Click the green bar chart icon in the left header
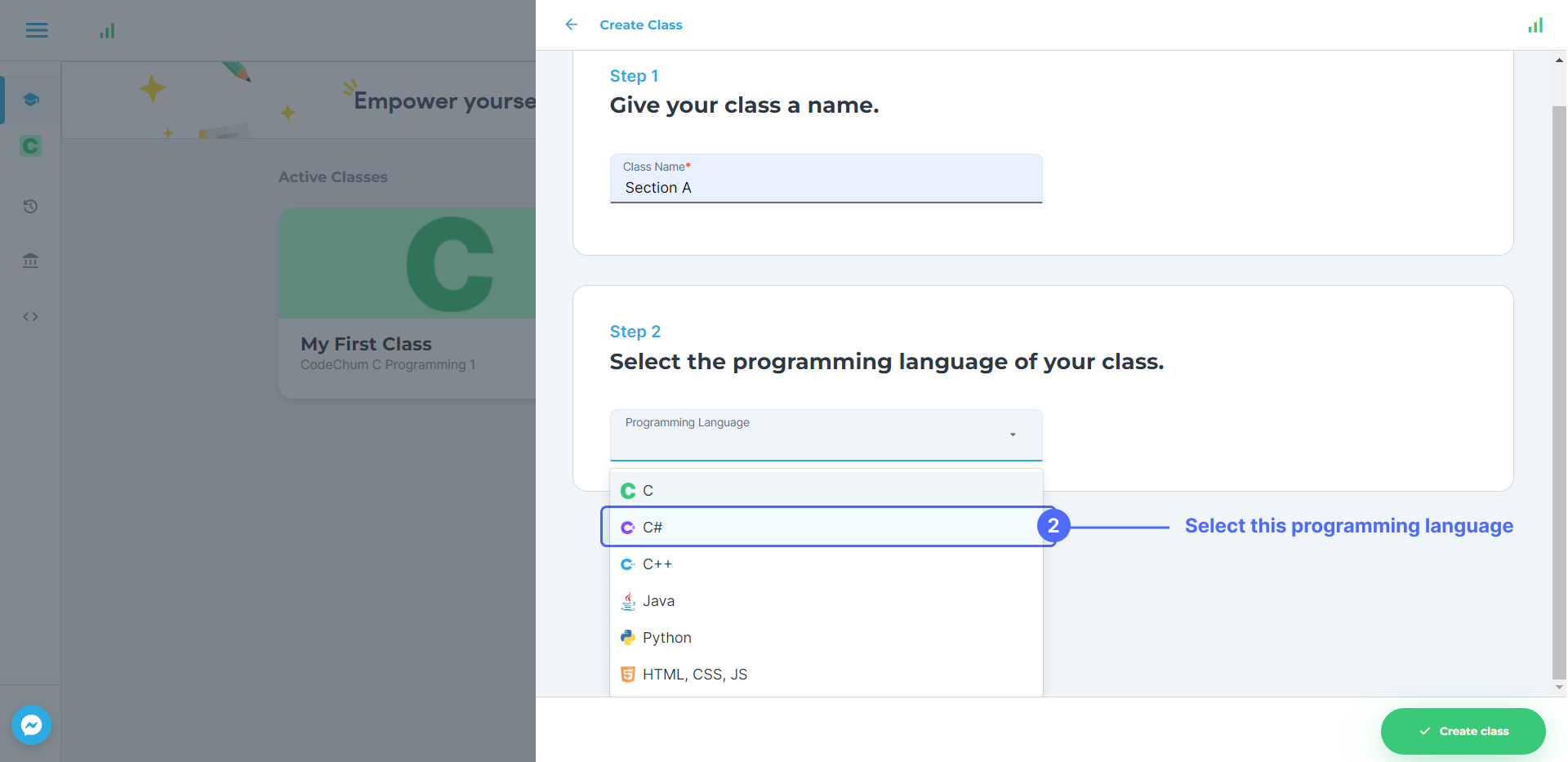1568x762 pixels. coord(107,31)
